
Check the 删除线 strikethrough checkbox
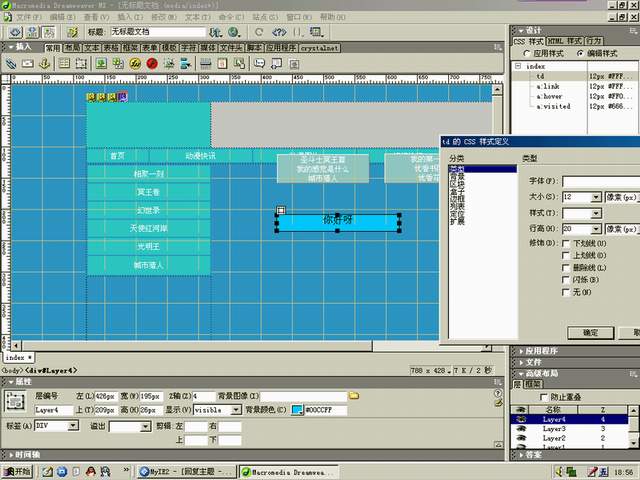(x=567, y=267)
